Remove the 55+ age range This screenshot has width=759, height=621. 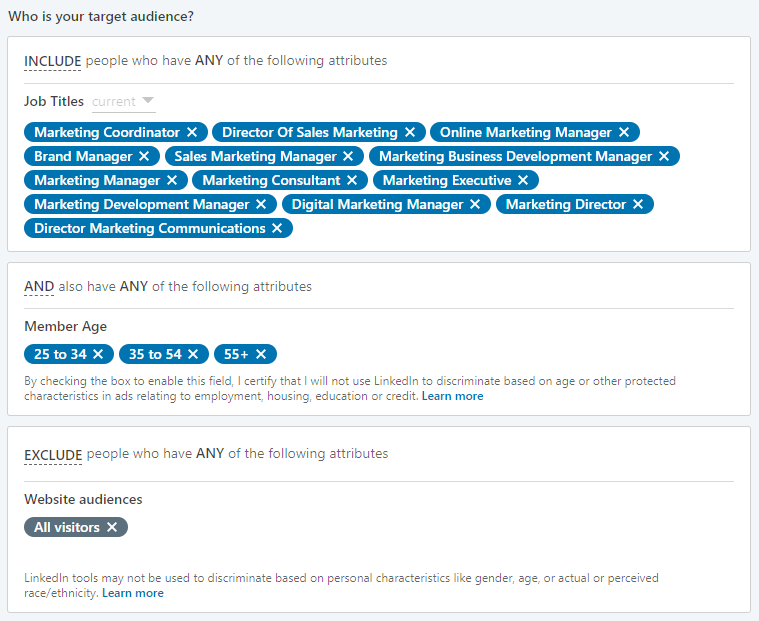click(261, 354)
